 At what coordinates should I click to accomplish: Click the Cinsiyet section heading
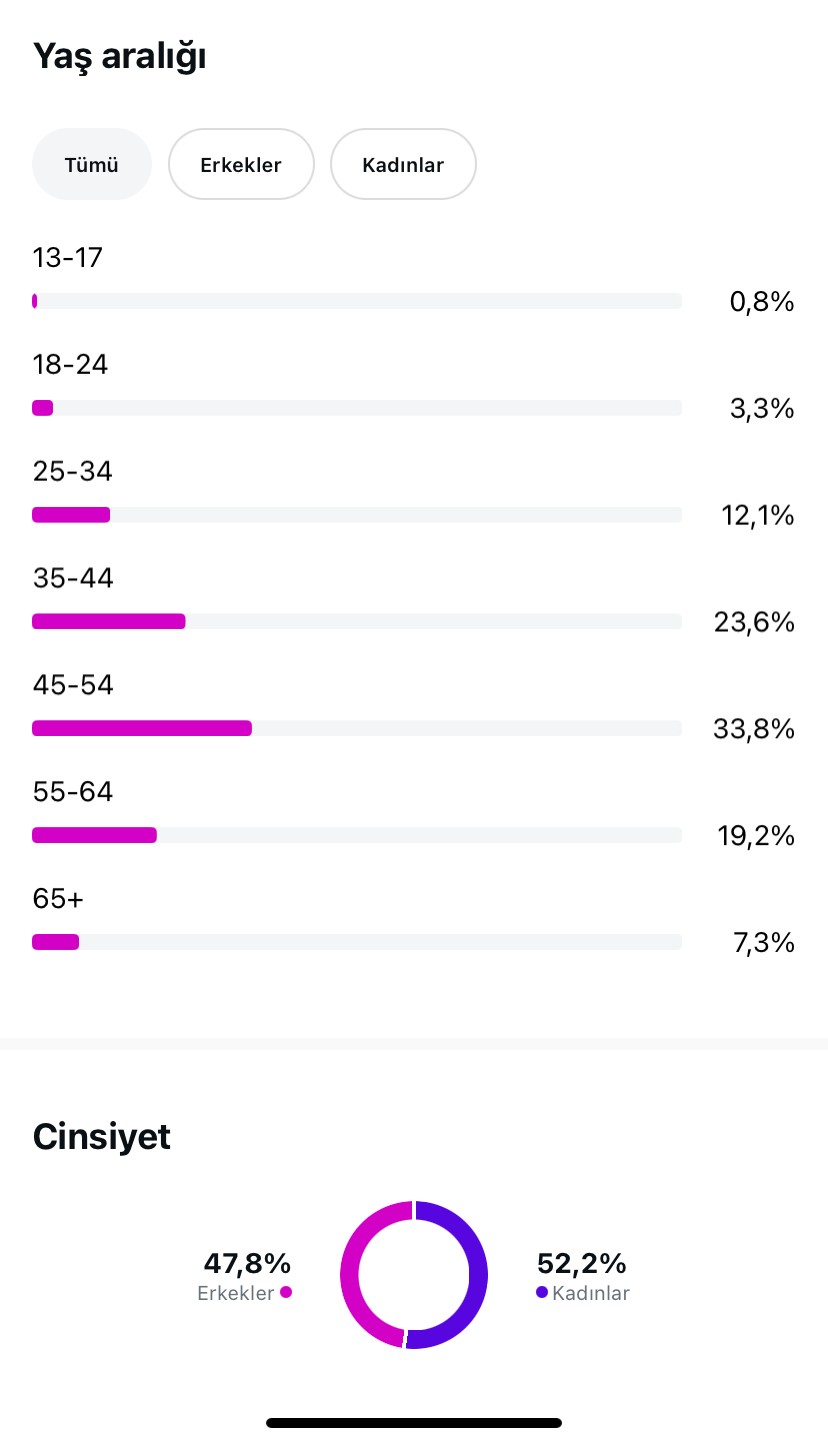[102, 1136]
